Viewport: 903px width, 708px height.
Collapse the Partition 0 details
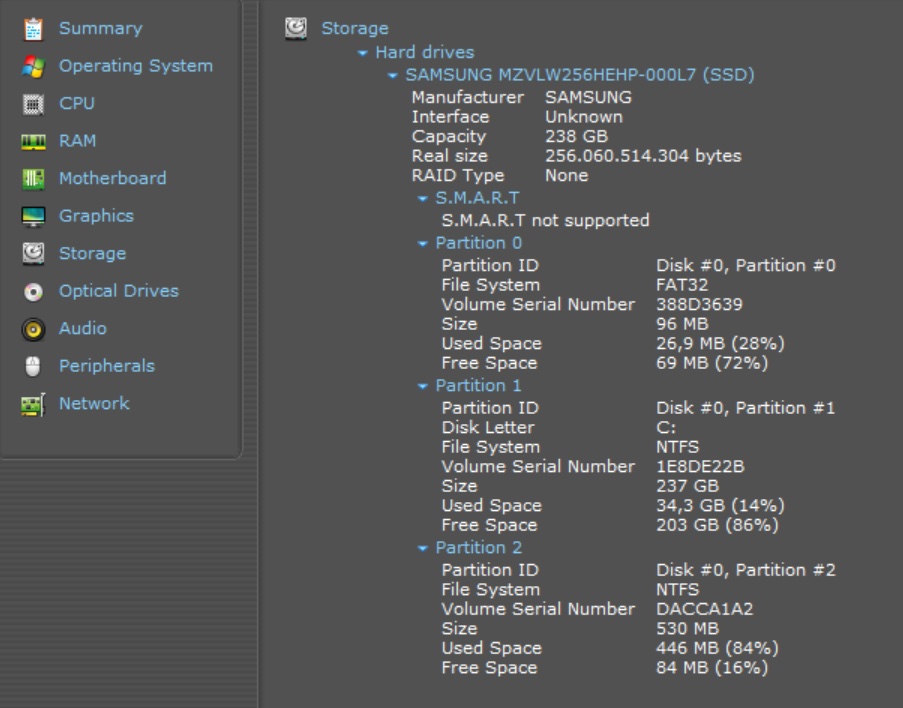423,244
